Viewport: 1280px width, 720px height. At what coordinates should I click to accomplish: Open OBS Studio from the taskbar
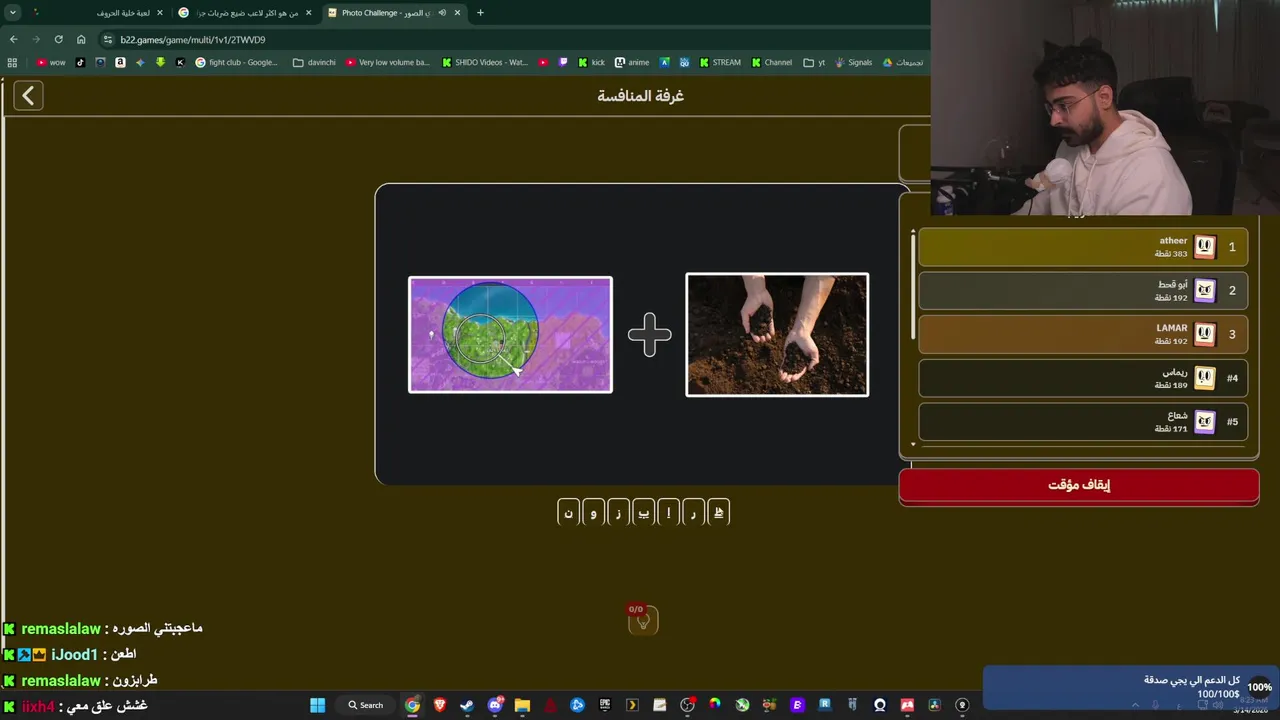(687, 705)
